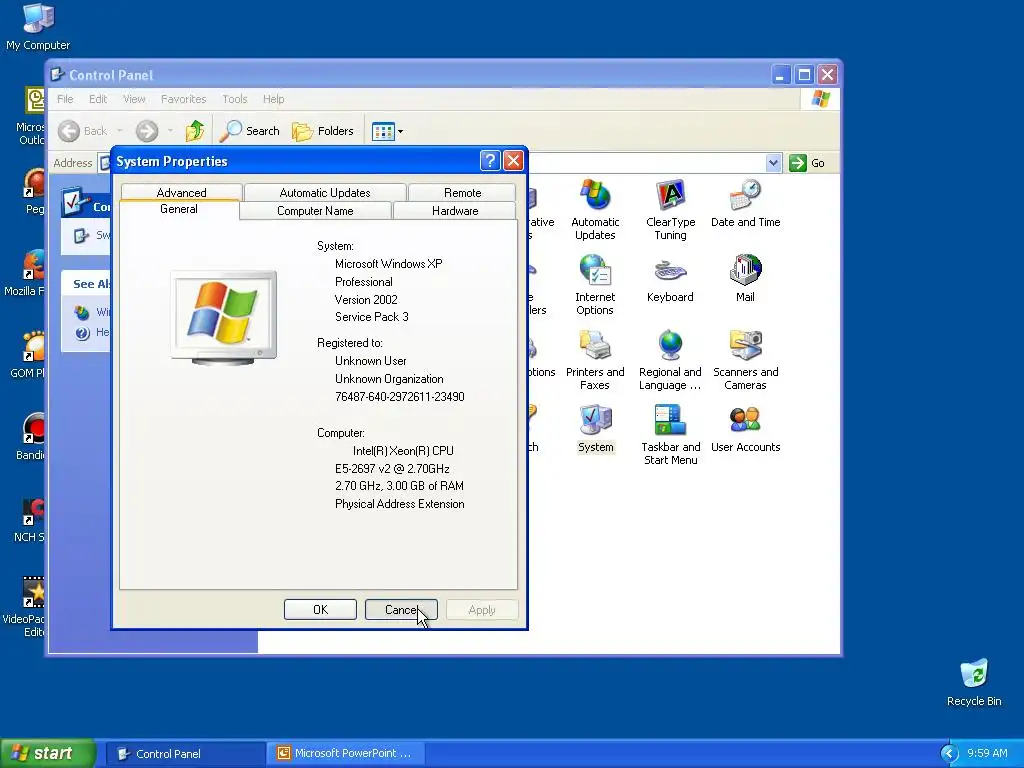Click the Start button
Screen dimensions: 1024x768
tap(48, 753)
